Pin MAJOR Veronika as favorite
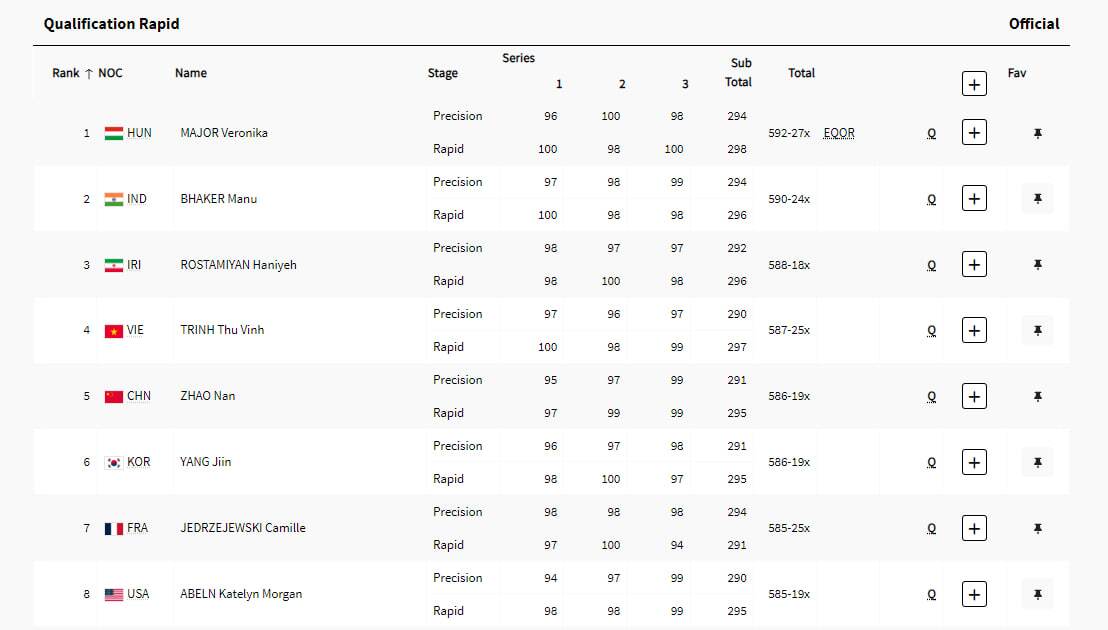 click(x=1037, y=133)
